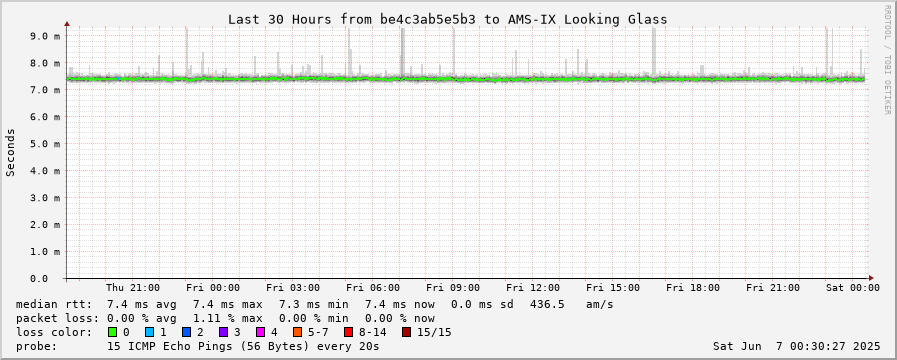Image resolution: width=897 pixels, height=360 pixels.
Task: Click the 9.0 m y-axis label
Action: coord(45,35)
